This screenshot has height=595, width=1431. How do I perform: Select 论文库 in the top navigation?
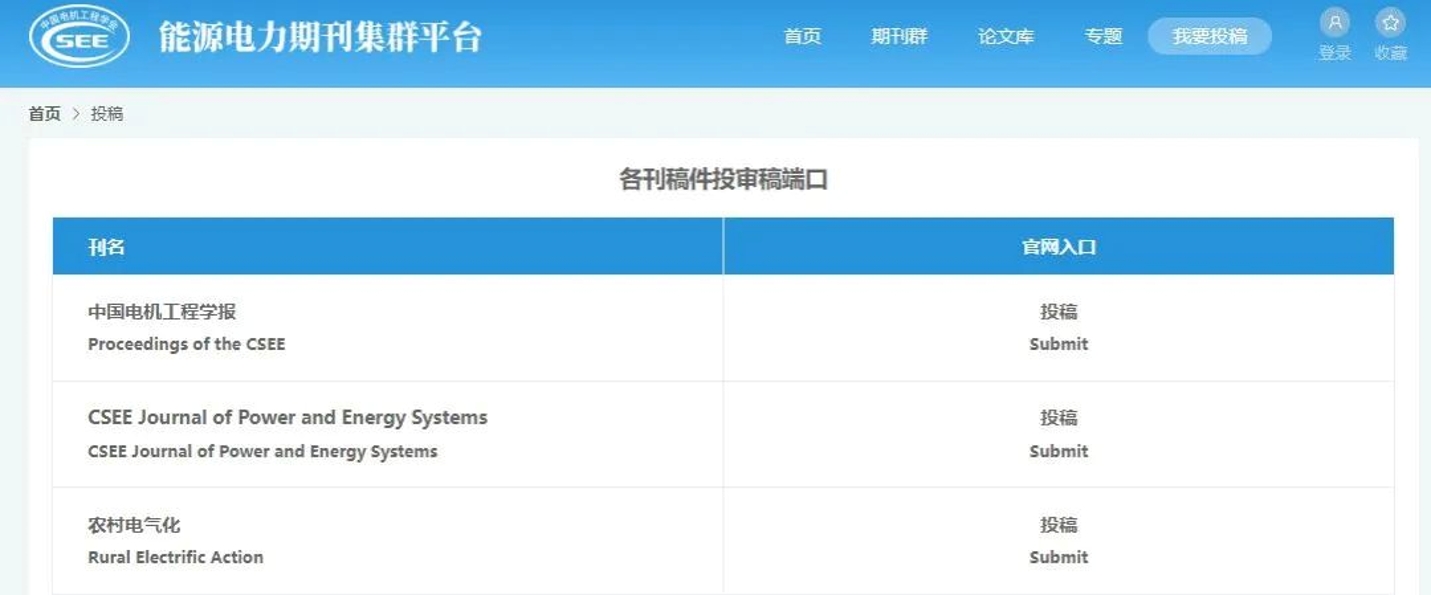click(x=1005, y=37)
